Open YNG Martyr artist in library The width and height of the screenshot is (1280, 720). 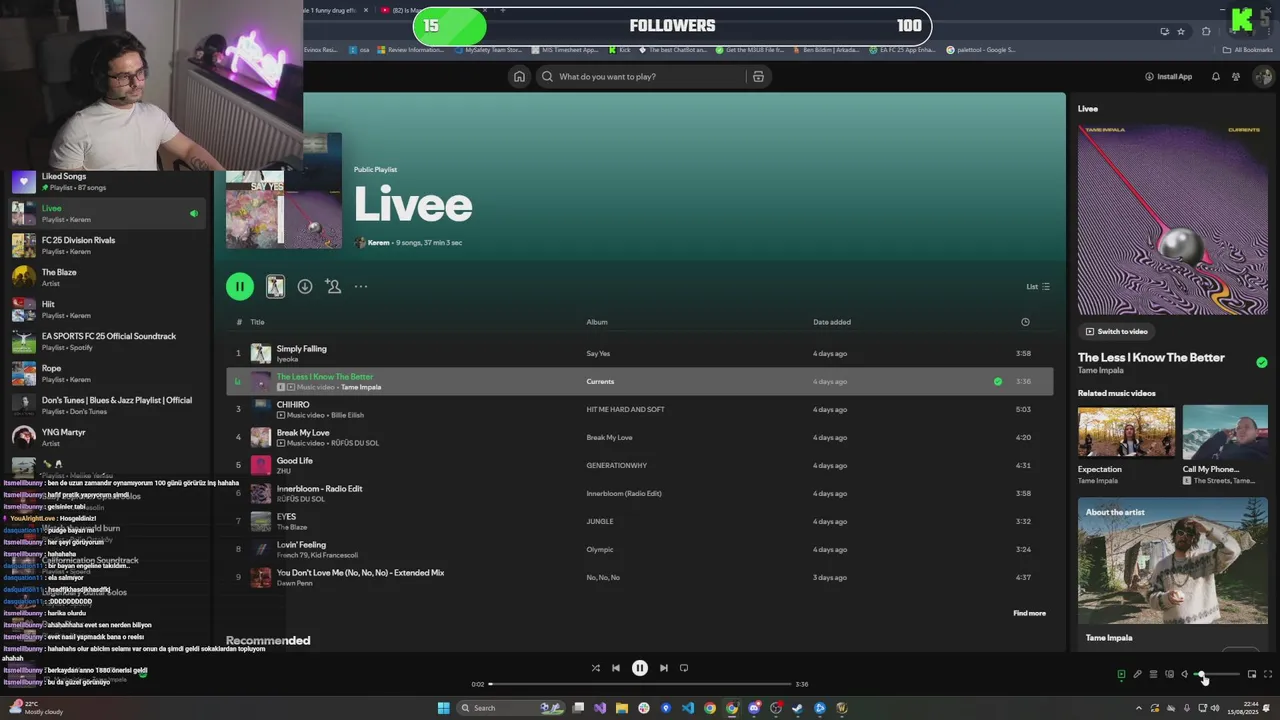coord(108,437)
